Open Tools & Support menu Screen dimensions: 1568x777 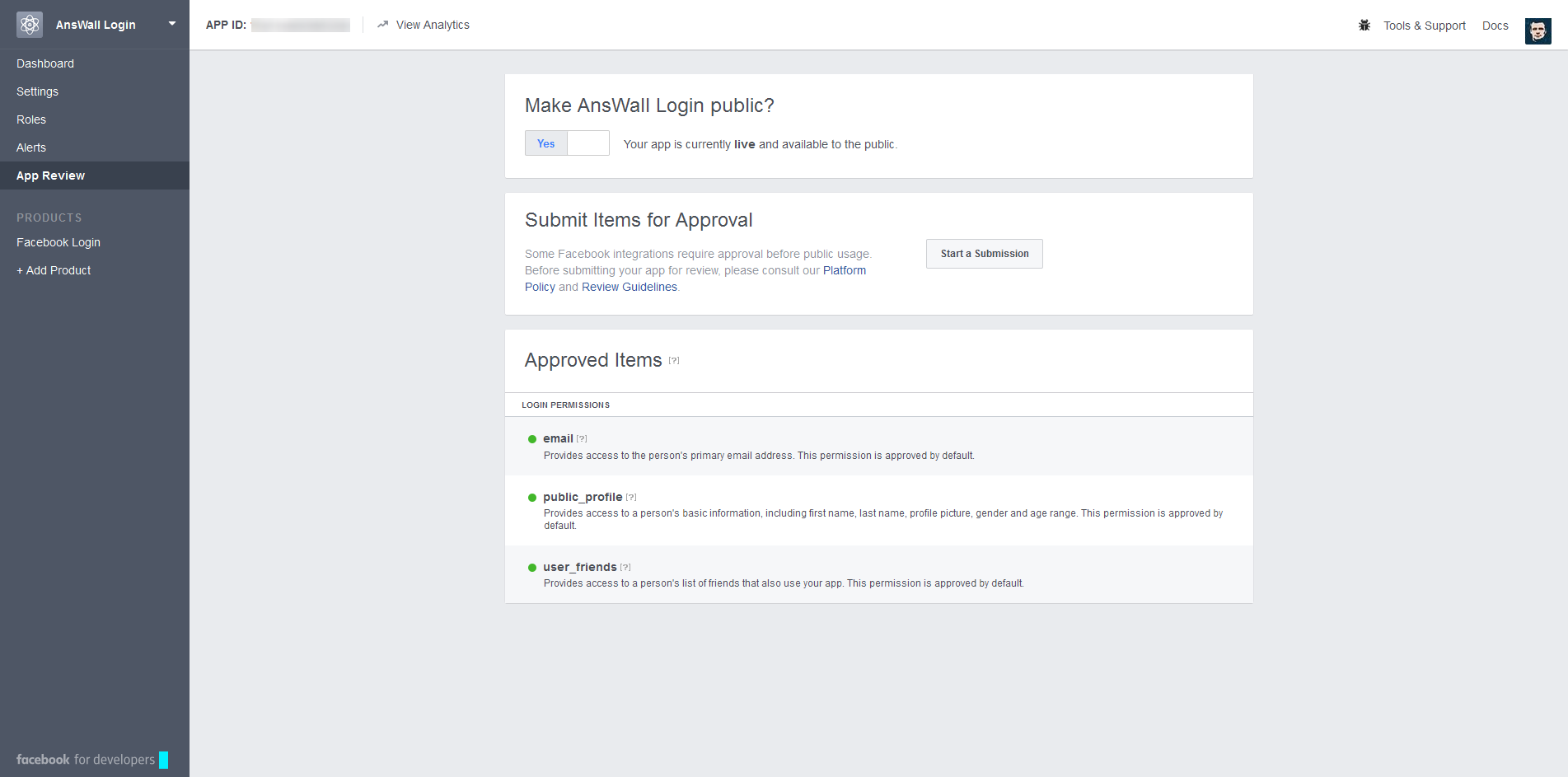(x=1425, y=26)
